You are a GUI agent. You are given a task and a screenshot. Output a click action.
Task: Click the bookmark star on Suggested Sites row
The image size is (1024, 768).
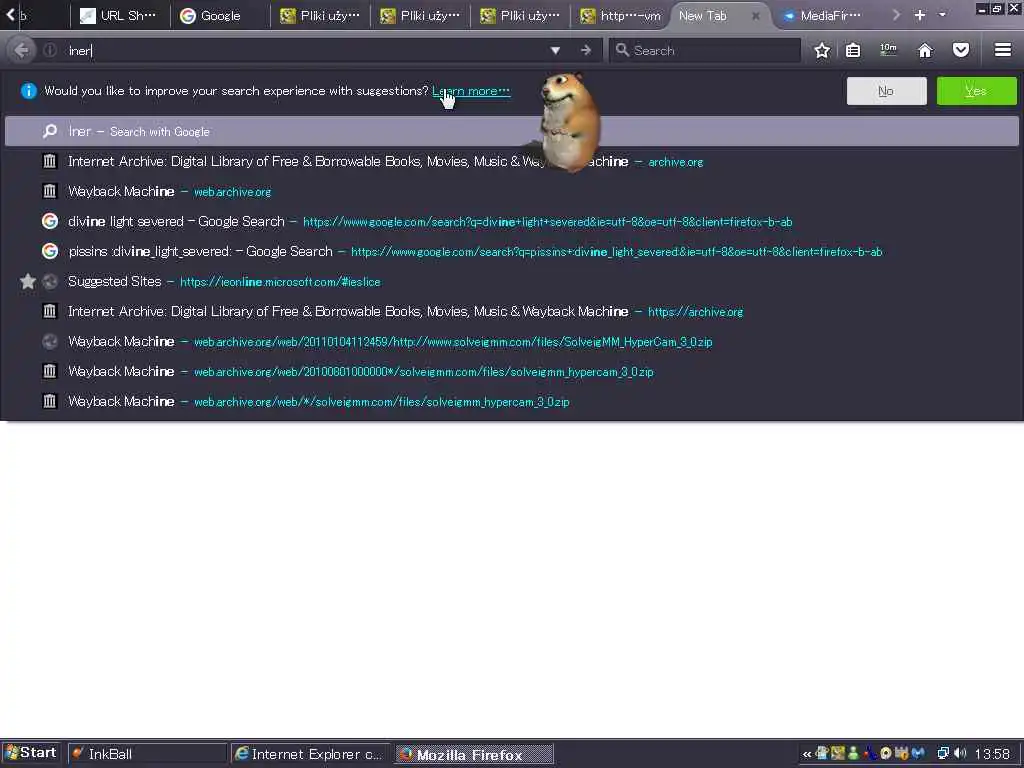coord(27,281)
